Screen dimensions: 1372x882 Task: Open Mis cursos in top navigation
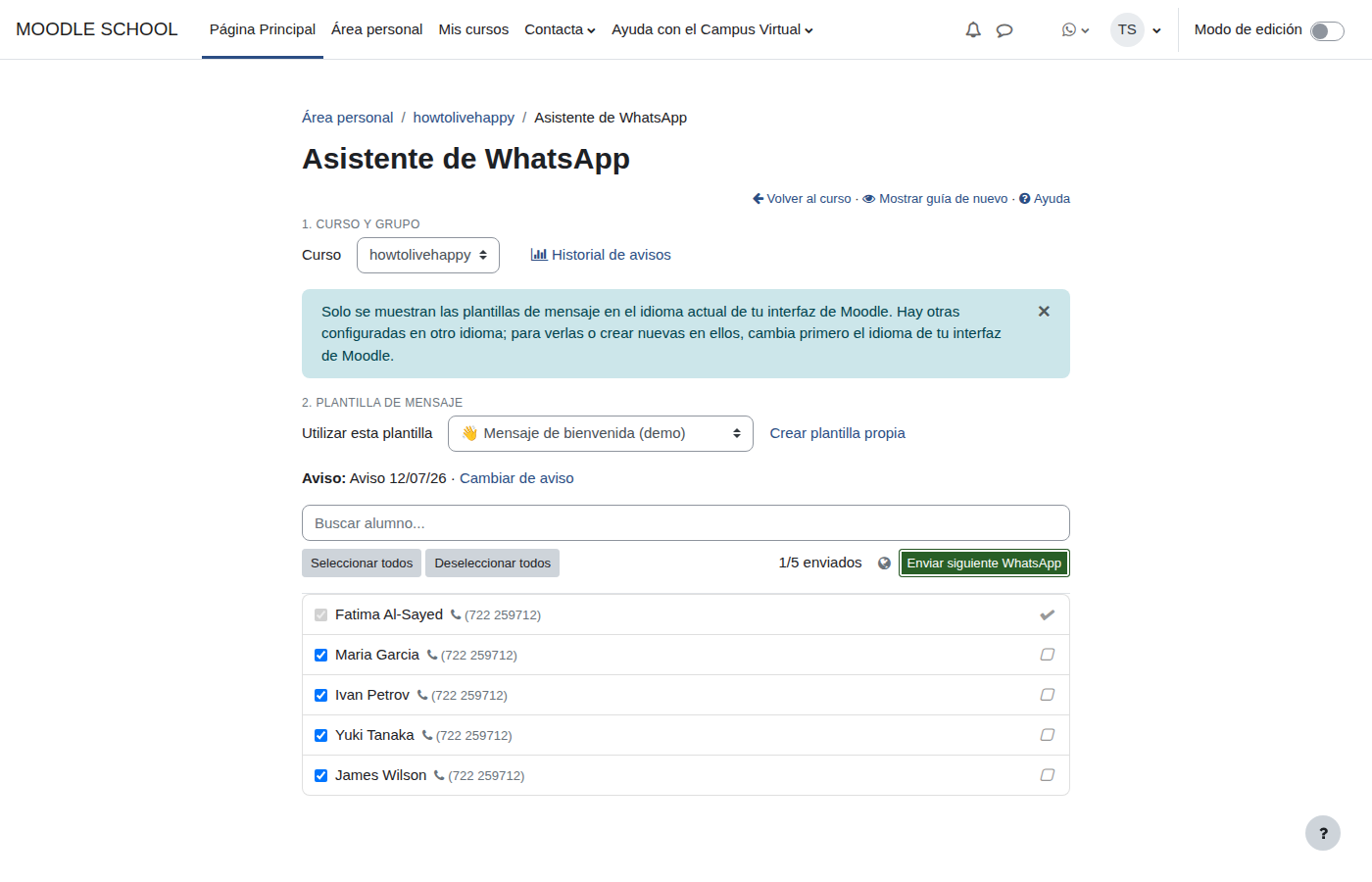(x=473, y=29)
